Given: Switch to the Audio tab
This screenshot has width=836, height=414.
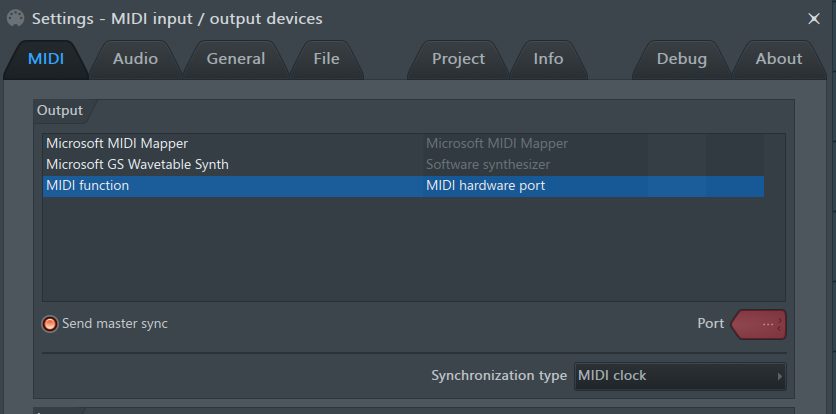Looking at the screenshot, I should coord(135,59).
